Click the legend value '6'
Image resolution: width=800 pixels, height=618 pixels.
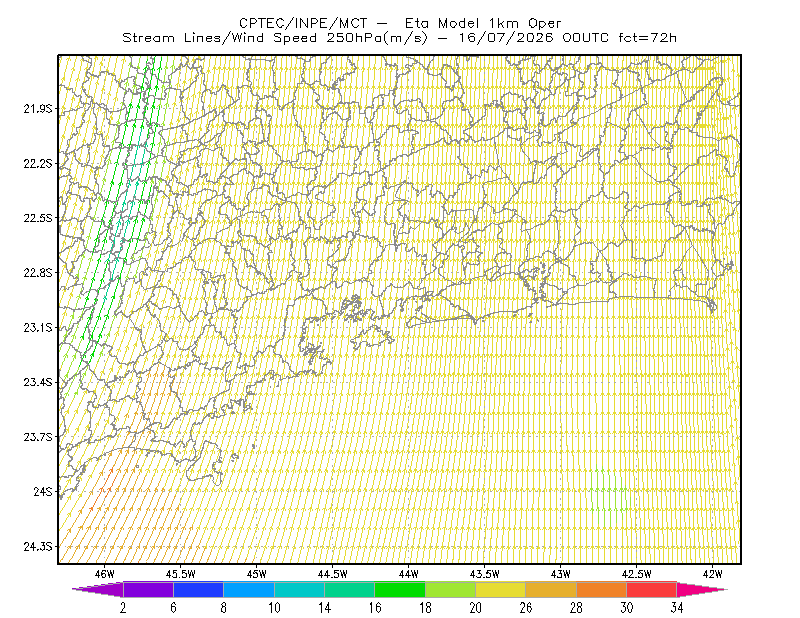tap(173, 608)
